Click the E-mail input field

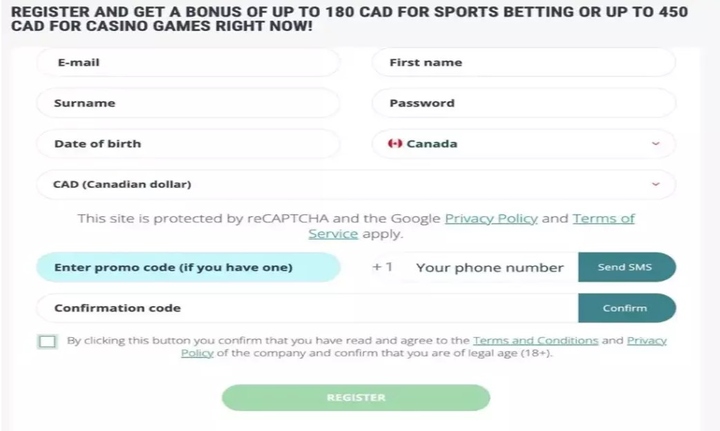pos(188,62)
